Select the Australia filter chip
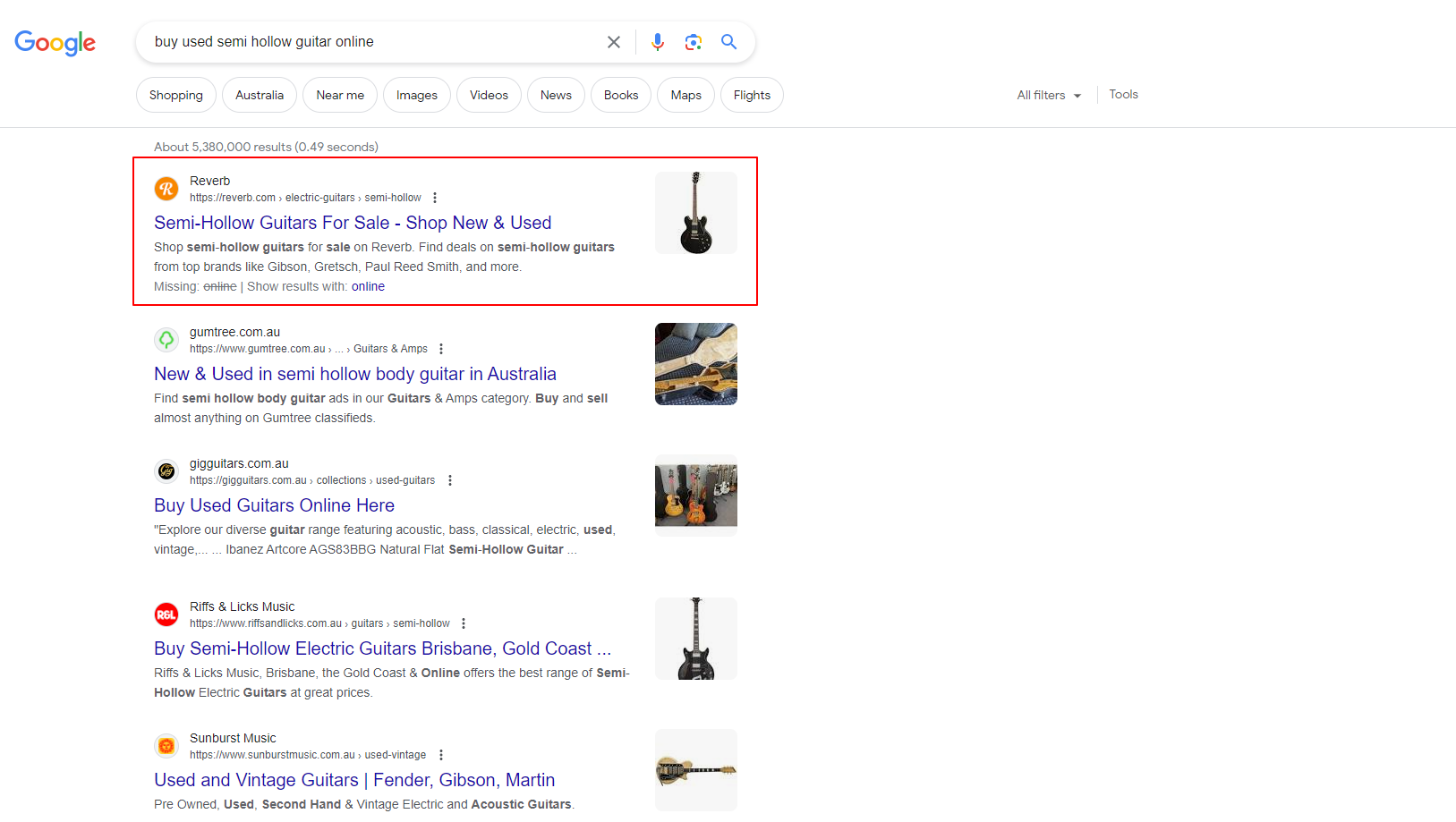Image resolution: width=1456 pixels, height=822 pixels. (x=260, y=95)
